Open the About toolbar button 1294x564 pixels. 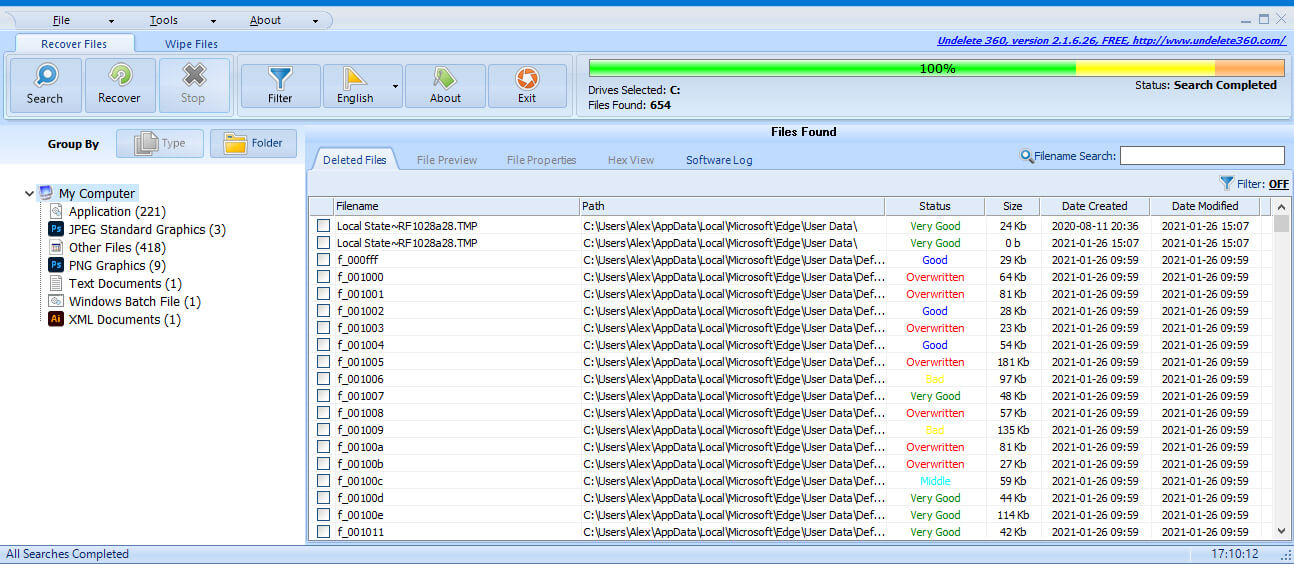click(445, 86)
